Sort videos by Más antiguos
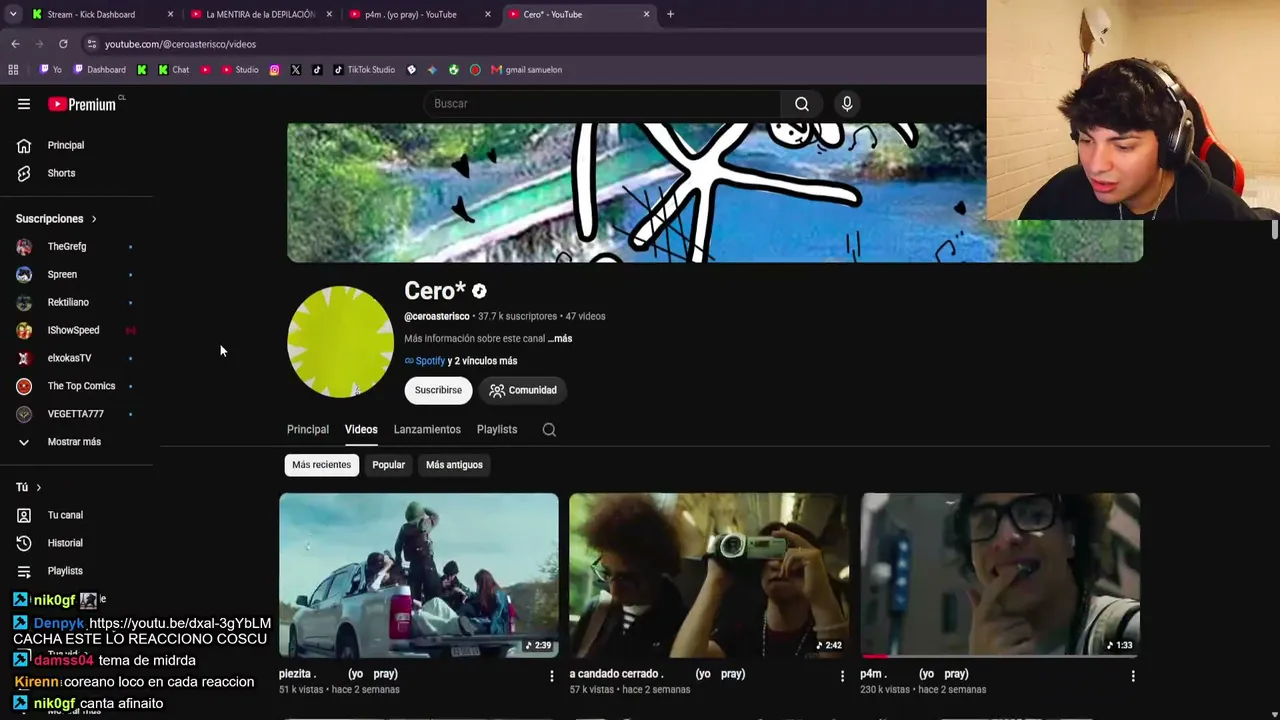Viewport: 1280px width, 720px height. tap(454, 465)
